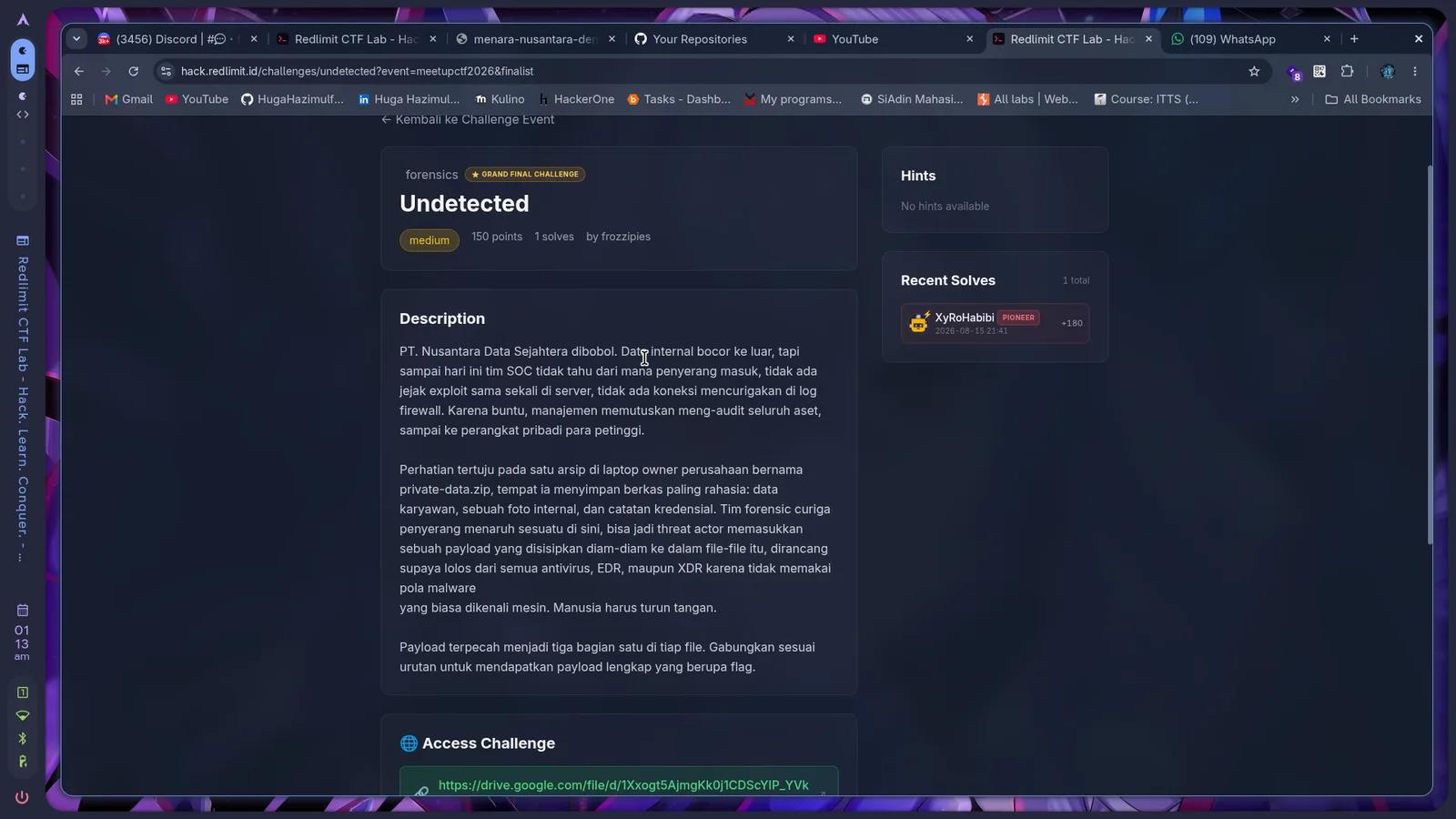This screenshot has width=1456, height=819.
Task: Reload the page with the refresh icon
Action: coord(134,71)
